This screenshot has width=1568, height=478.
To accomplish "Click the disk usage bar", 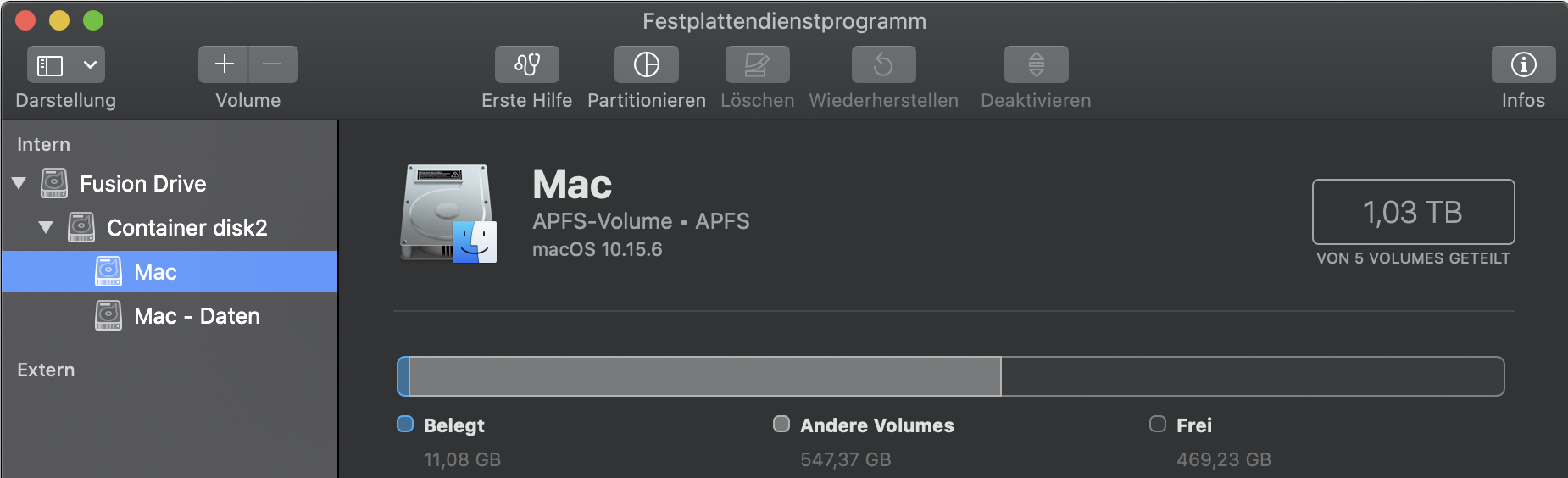I will coord(949,376).
